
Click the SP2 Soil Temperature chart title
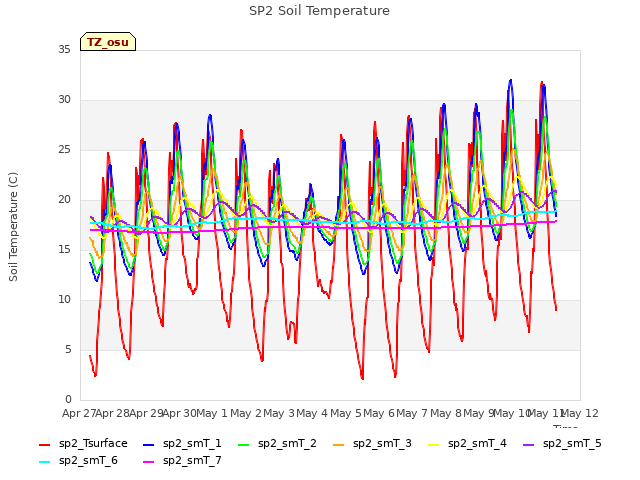[x=319, y=11]
